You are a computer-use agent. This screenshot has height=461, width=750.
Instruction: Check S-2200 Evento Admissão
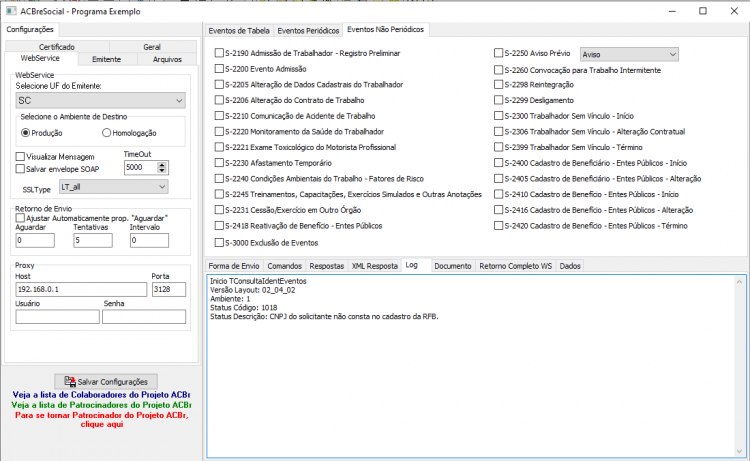tap(219, 69)
